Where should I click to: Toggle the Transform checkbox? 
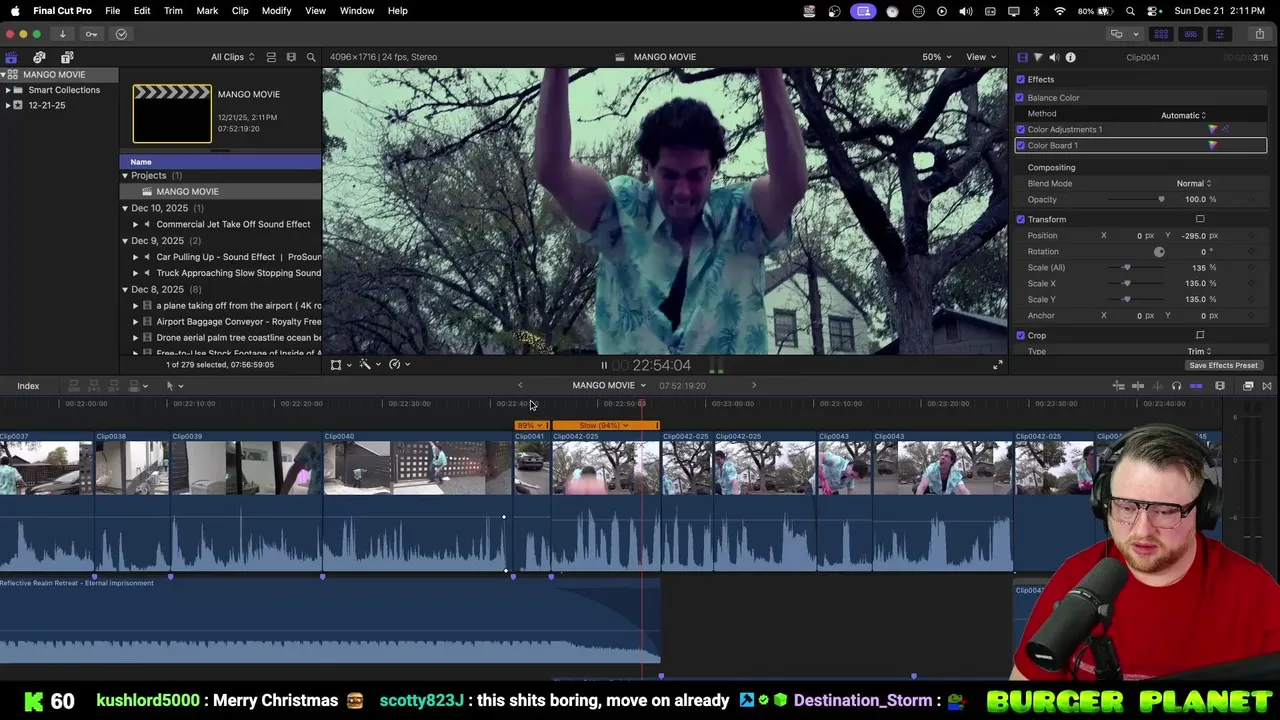[x=1020, y=220]
